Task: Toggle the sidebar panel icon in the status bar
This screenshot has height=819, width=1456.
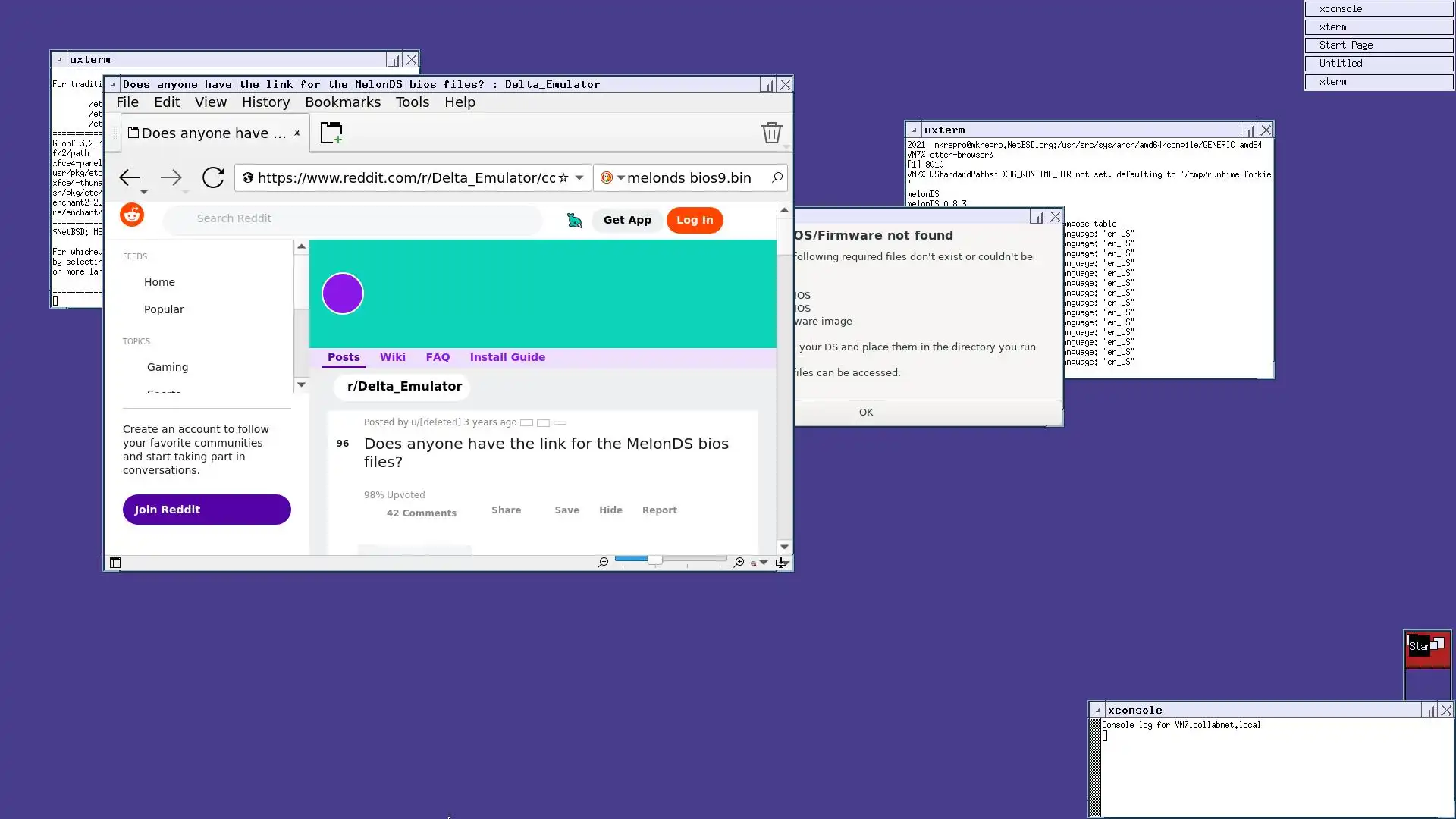Action: [x=115, y=563]
